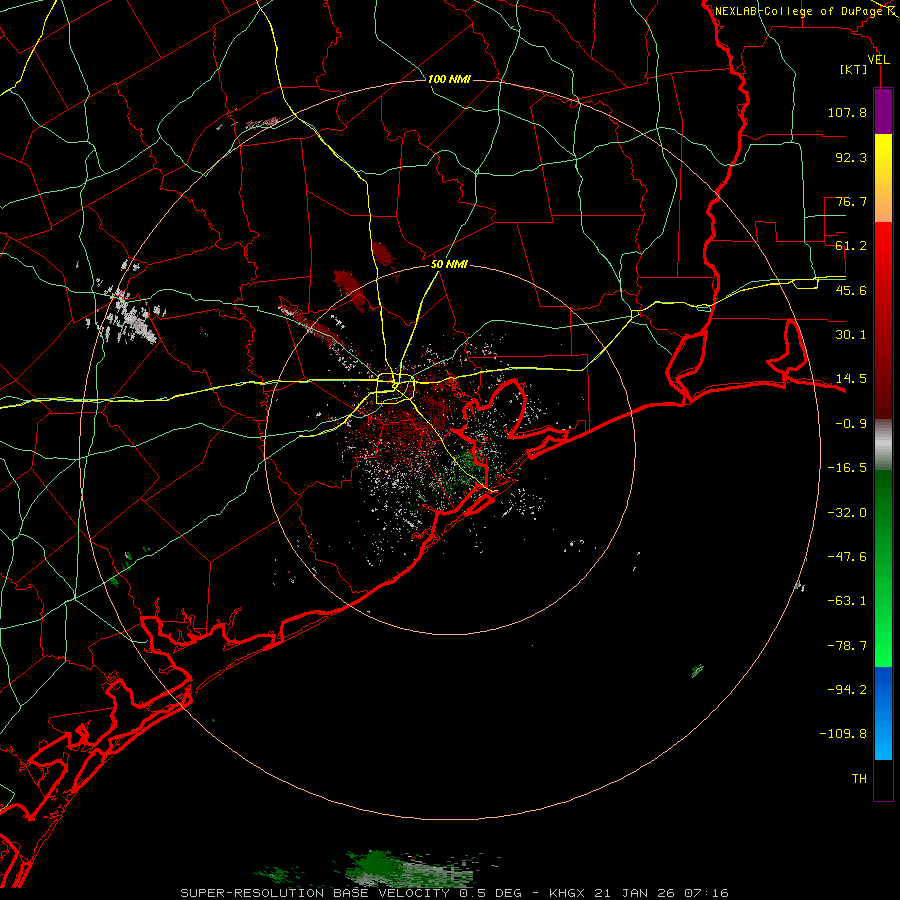
Task: Click the 92.3 velocity legend value
Action: pos(851,157)
